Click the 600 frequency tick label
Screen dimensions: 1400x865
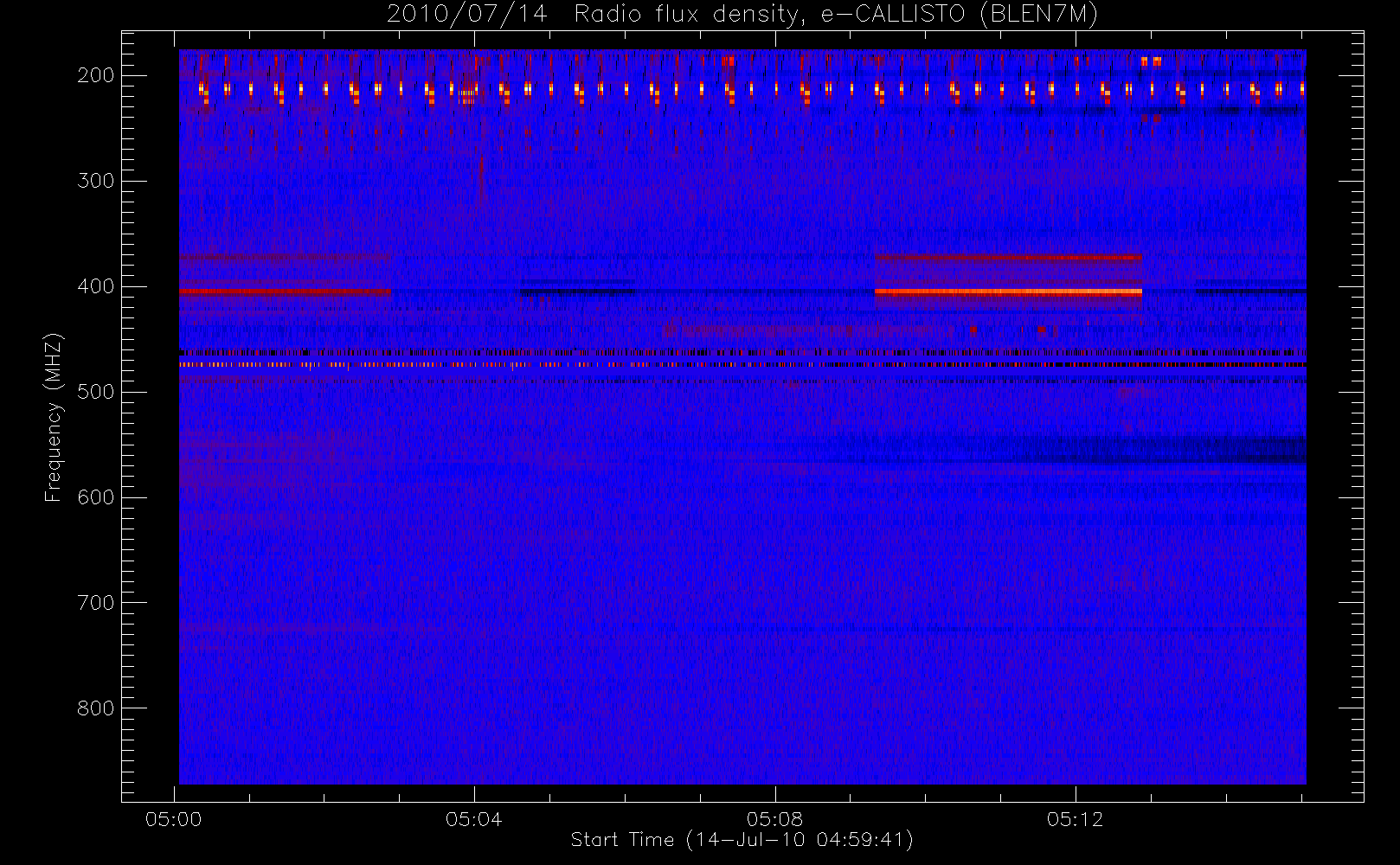click(x=95, y=497)
